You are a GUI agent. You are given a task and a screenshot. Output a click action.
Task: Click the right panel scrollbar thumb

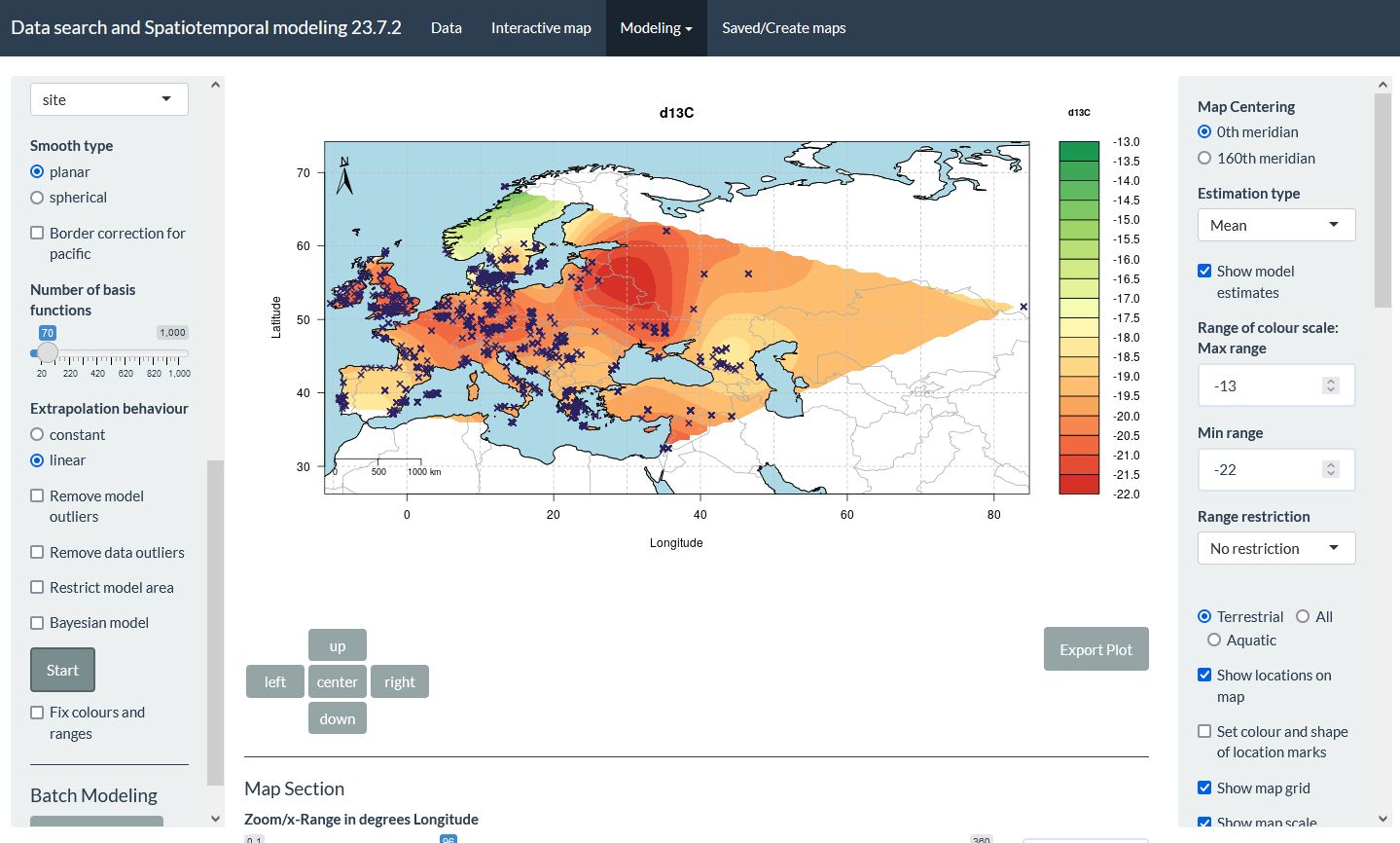[x=1382, y=201]
